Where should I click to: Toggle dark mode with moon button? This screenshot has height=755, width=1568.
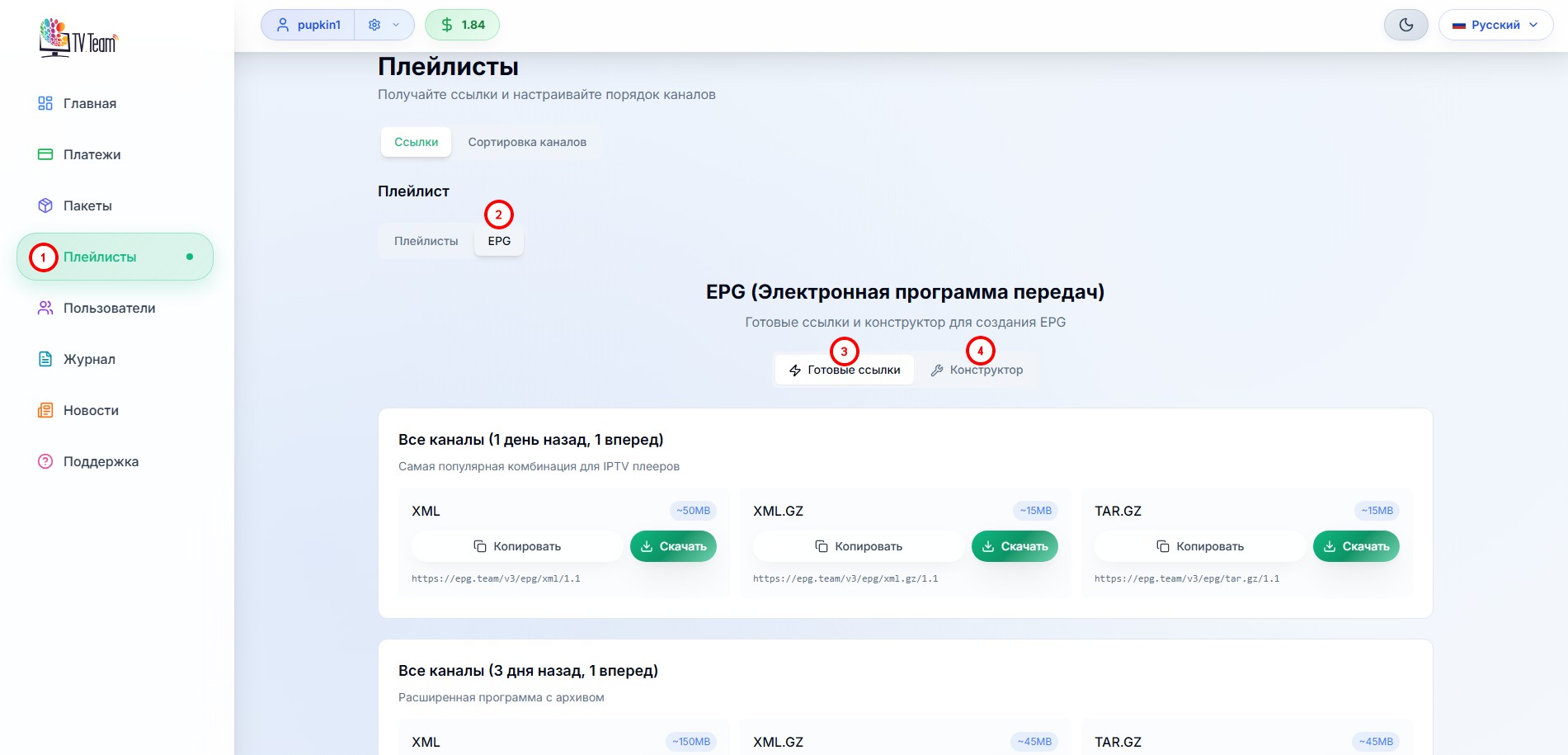coord(1406,25)
